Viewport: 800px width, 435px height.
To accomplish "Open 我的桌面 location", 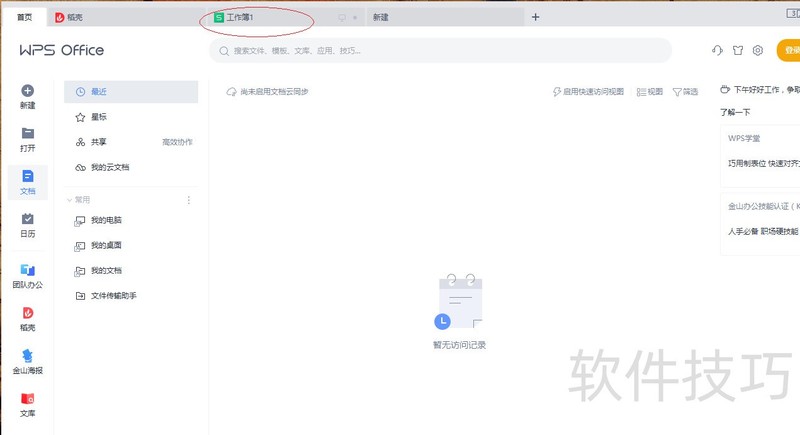I will [x=131, y=245].
